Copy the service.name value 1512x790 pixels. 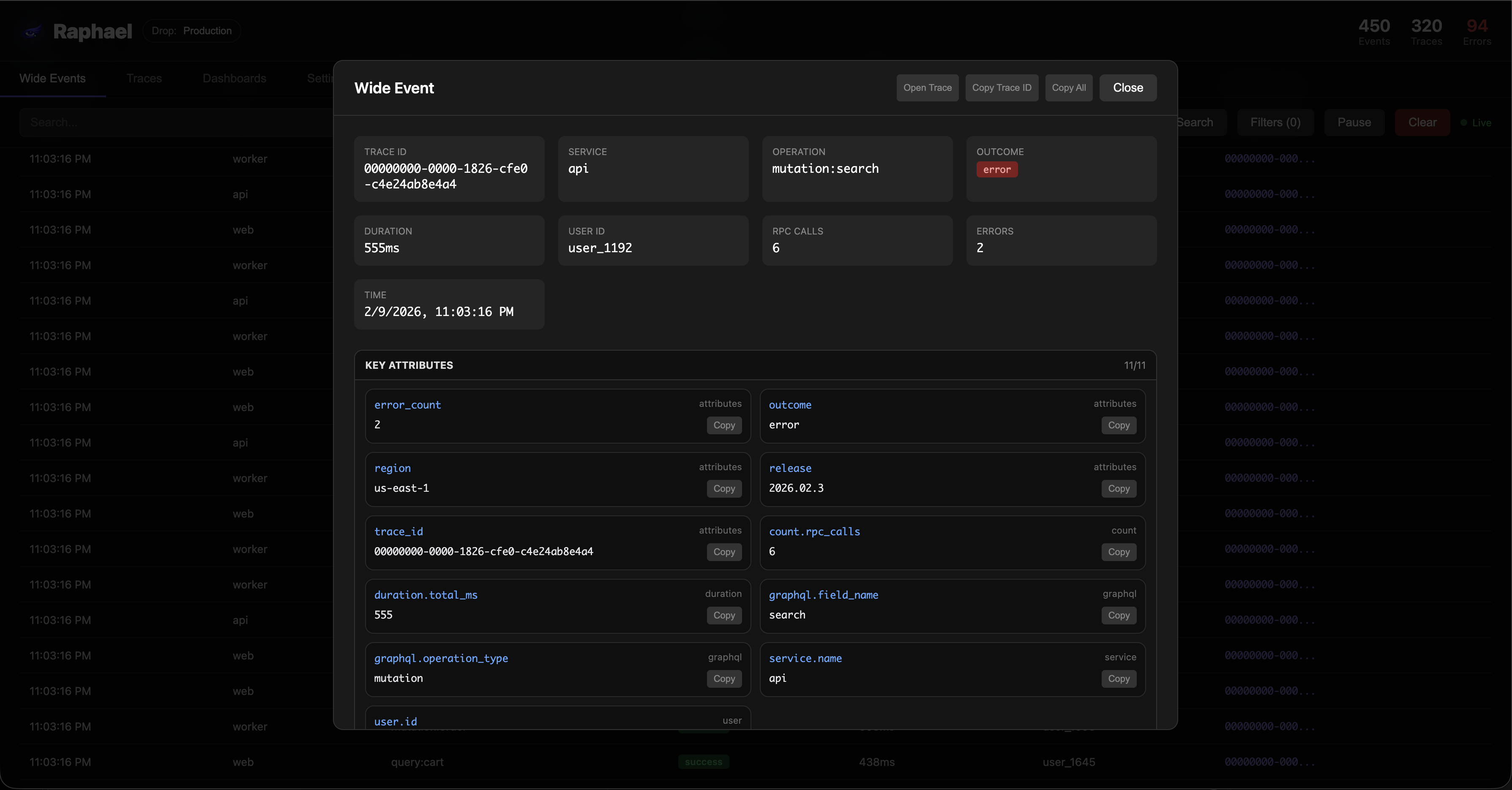1118,679
